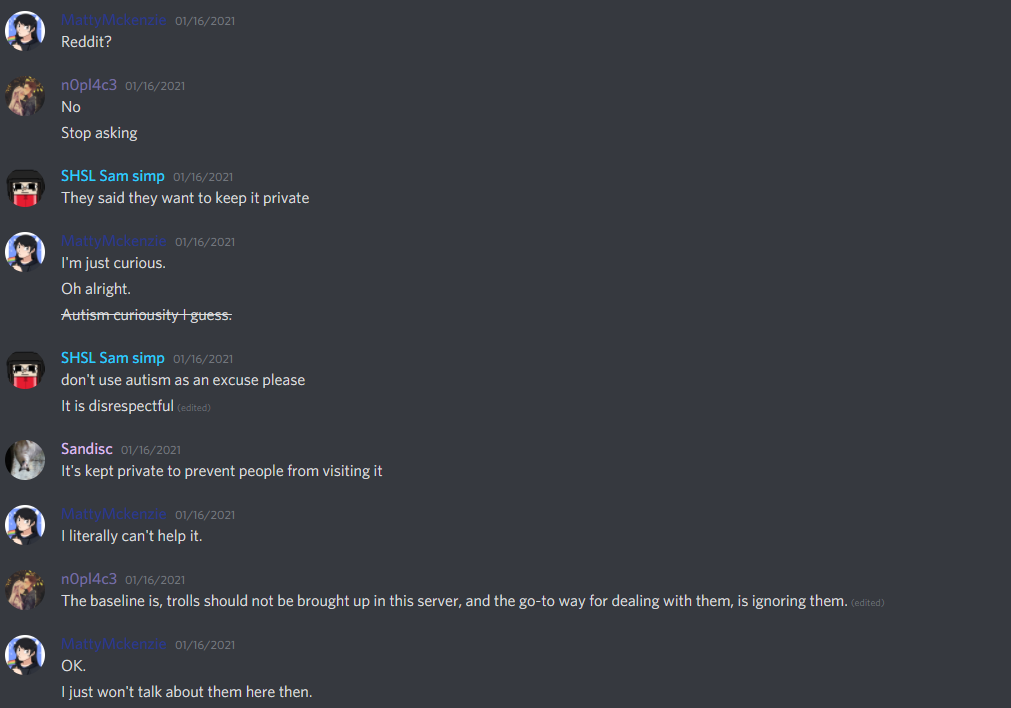Image resolution: width=1011 pixels, height=708 pixels.
Task: Click the "Stop asking" message
Action: tap(99, 133)
